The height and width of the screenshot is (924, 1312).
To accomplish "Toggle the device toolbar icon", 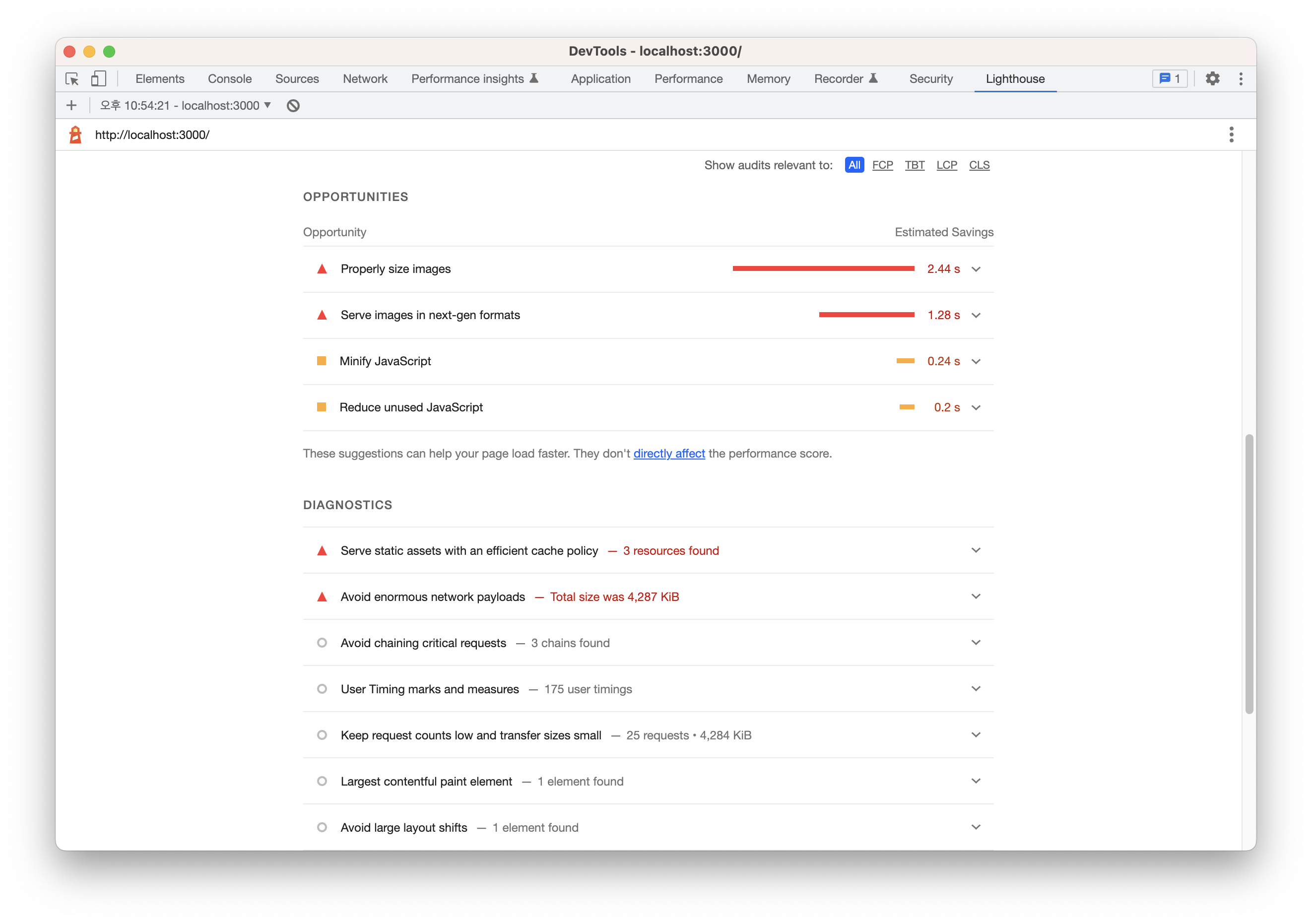I will [99, 79].
